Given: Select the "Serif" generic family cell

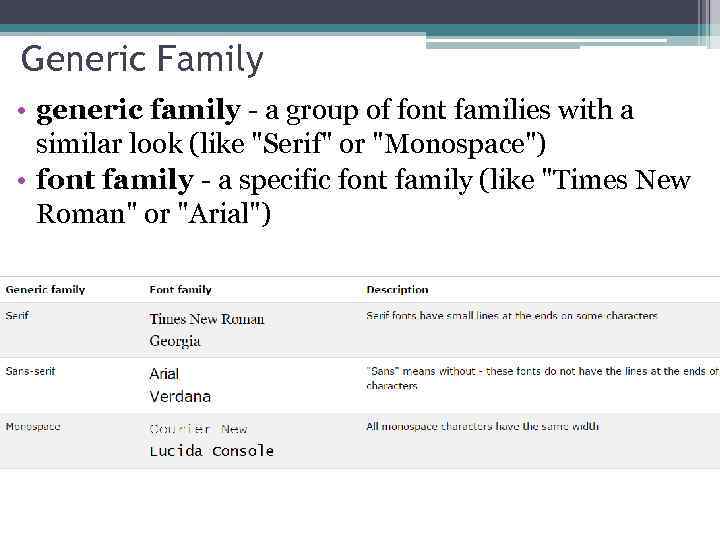Looking at the screenshot, I should coord(17,316).
